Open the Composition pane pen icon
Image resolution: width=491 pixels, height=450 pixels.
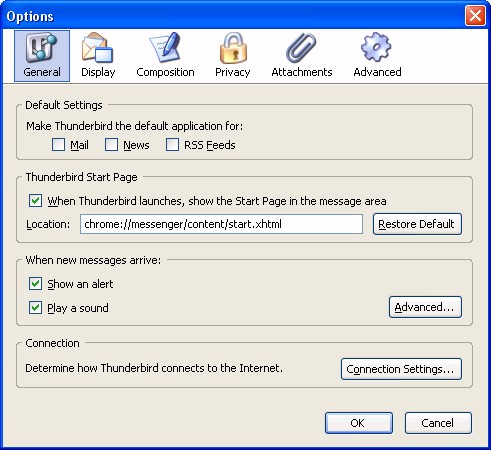165,48
